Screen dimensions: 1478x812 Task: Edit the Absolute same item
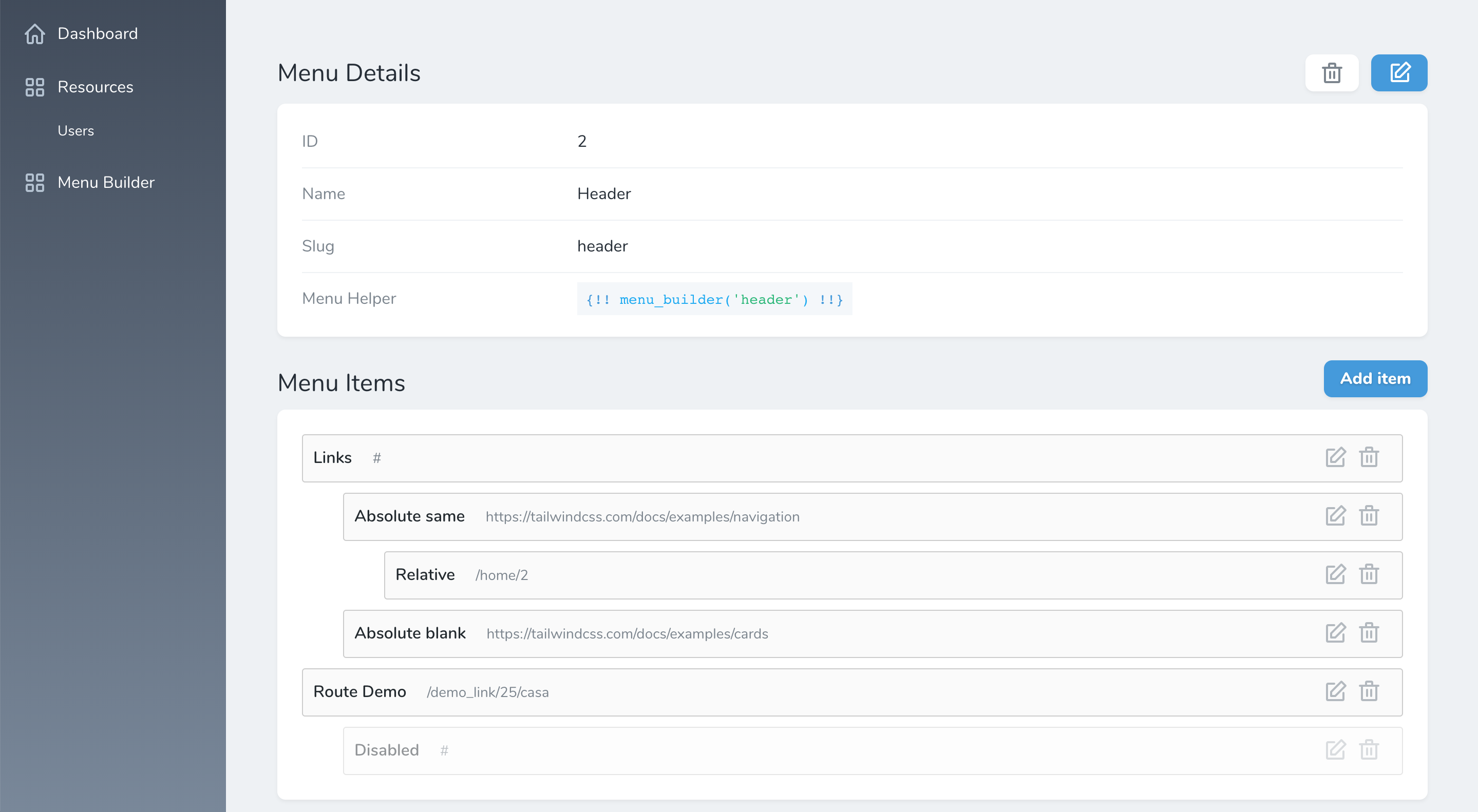[1335, 516]
